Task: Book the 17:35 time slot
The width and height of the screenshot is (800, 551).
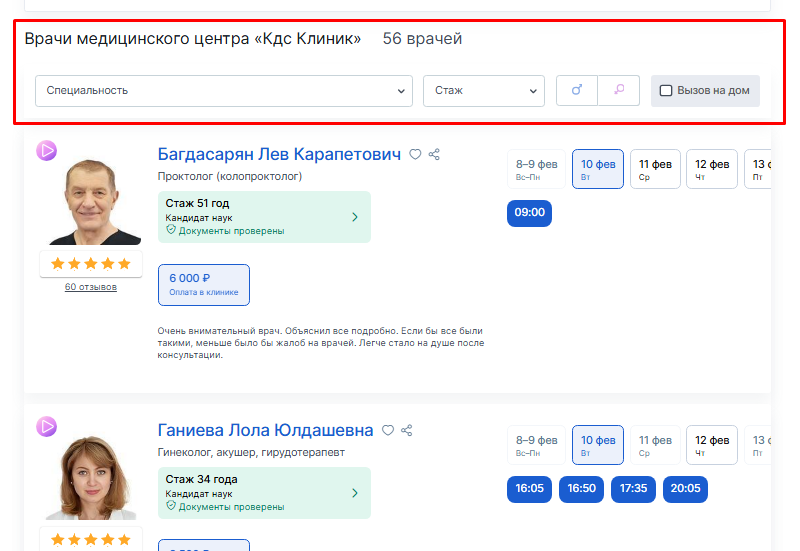Action: 633,489
